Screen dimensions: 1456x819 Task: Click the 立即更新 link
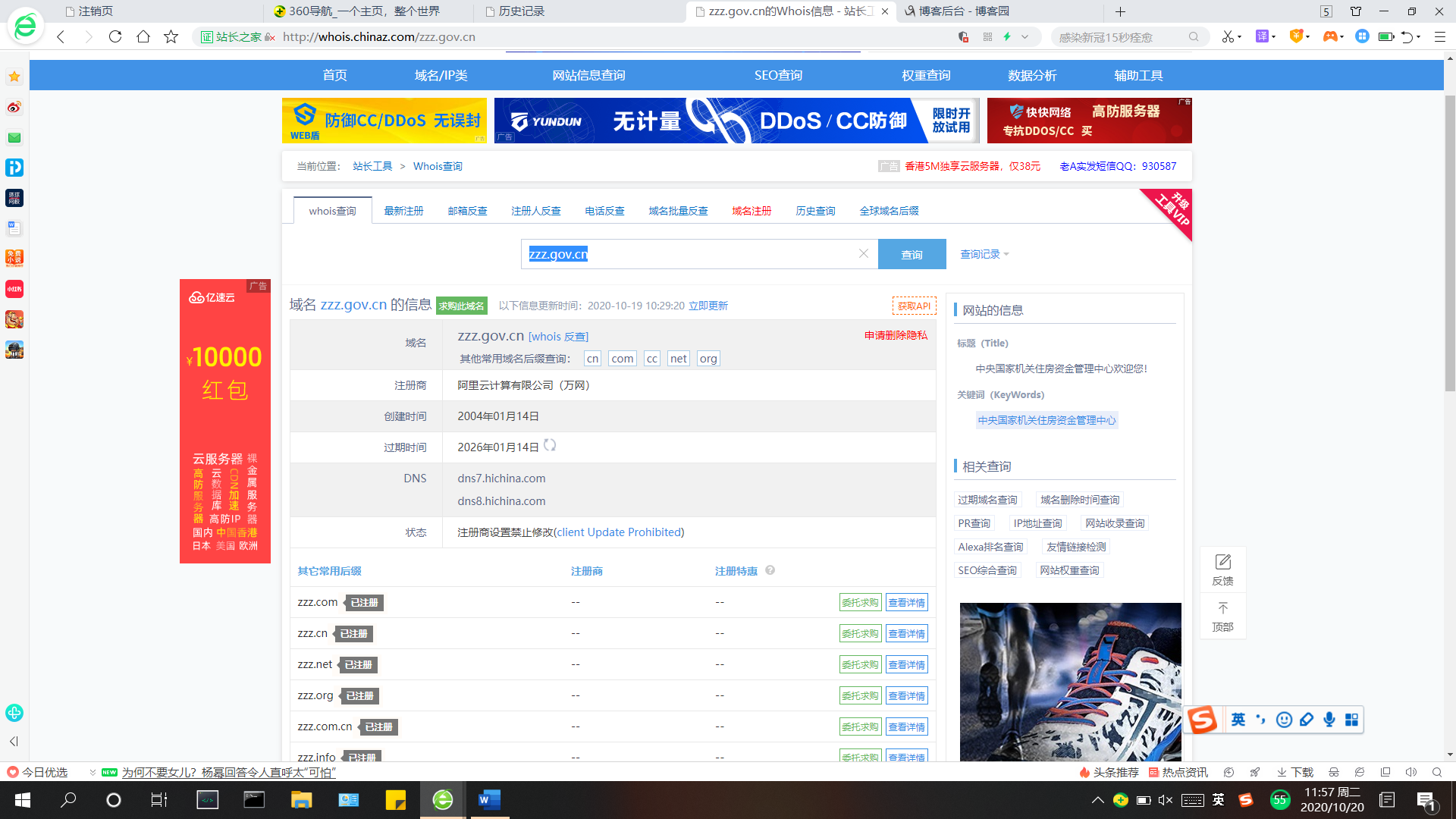[x=708, y=306]
